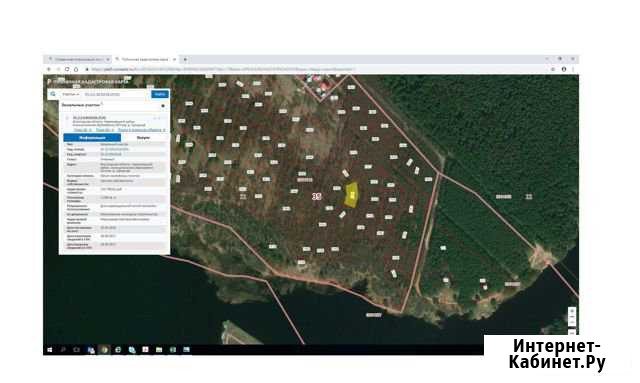Open File Explorer from the taskbar
Viewport: 640px width, 383px height.
pos(159,350)
